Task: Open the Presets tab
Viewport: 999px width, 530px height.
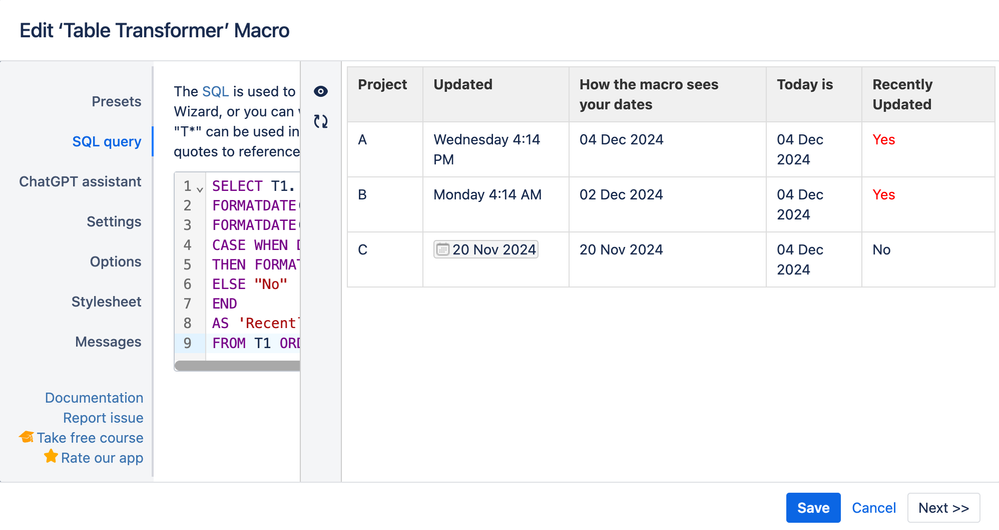Action: click(x=116, y=101)
